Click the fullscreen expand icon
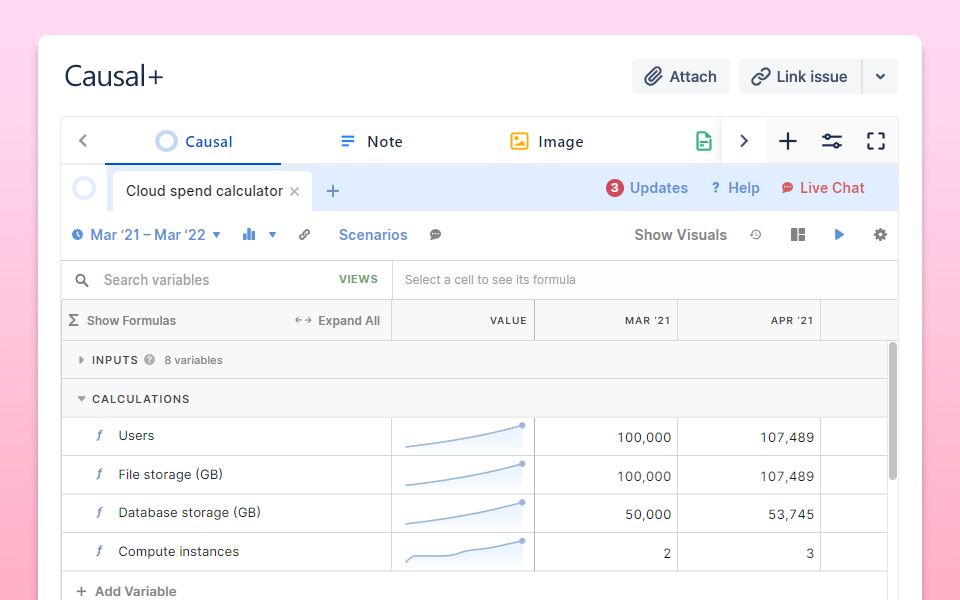 (875, 141)
